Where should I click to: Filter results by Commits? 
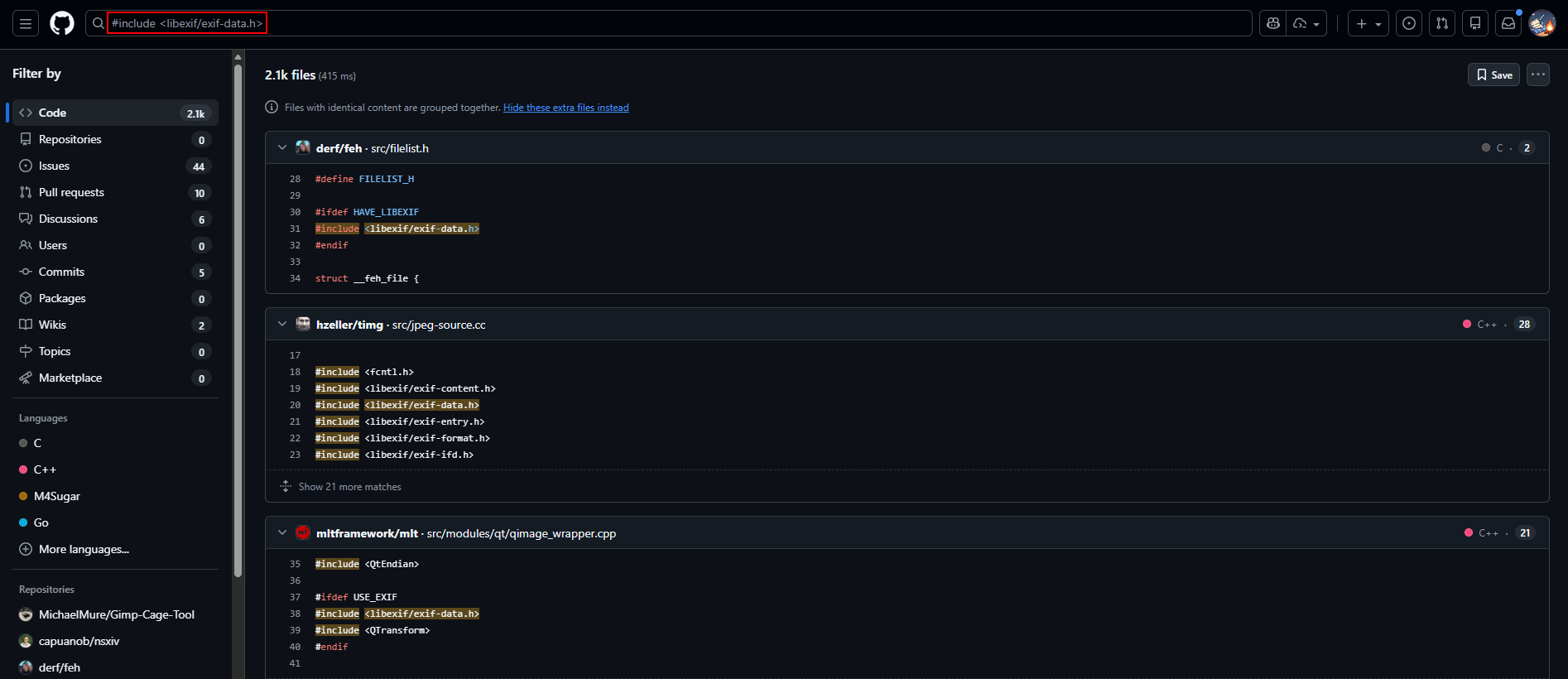pos(61,272)
